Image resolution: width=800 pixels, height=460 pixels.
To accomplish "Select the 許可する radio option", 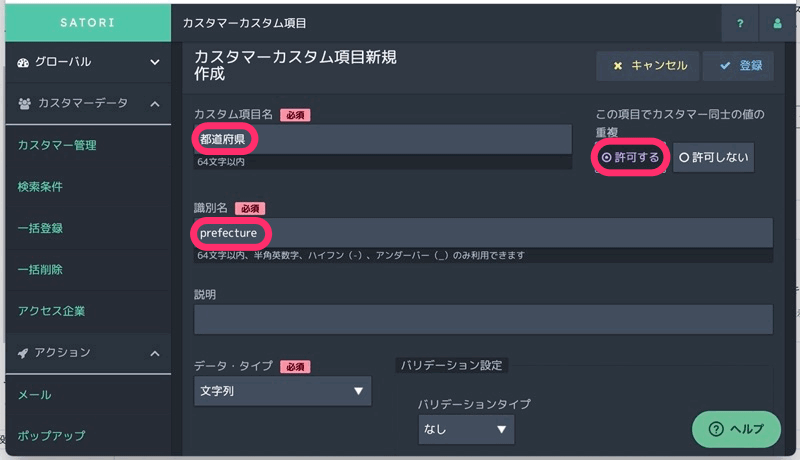I will (631, 157).
